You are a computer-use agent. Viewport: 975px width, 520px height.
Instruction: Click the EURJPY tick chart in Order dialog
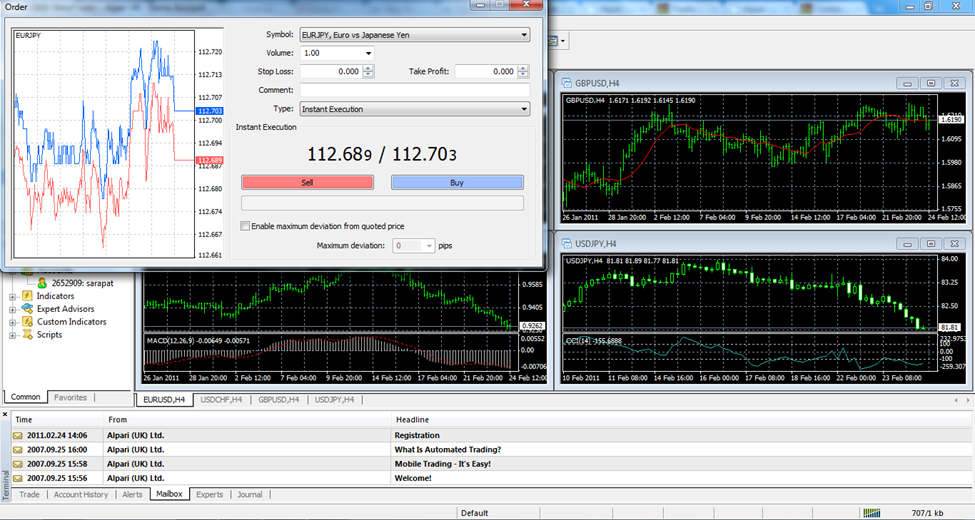(x=104, y=144)
